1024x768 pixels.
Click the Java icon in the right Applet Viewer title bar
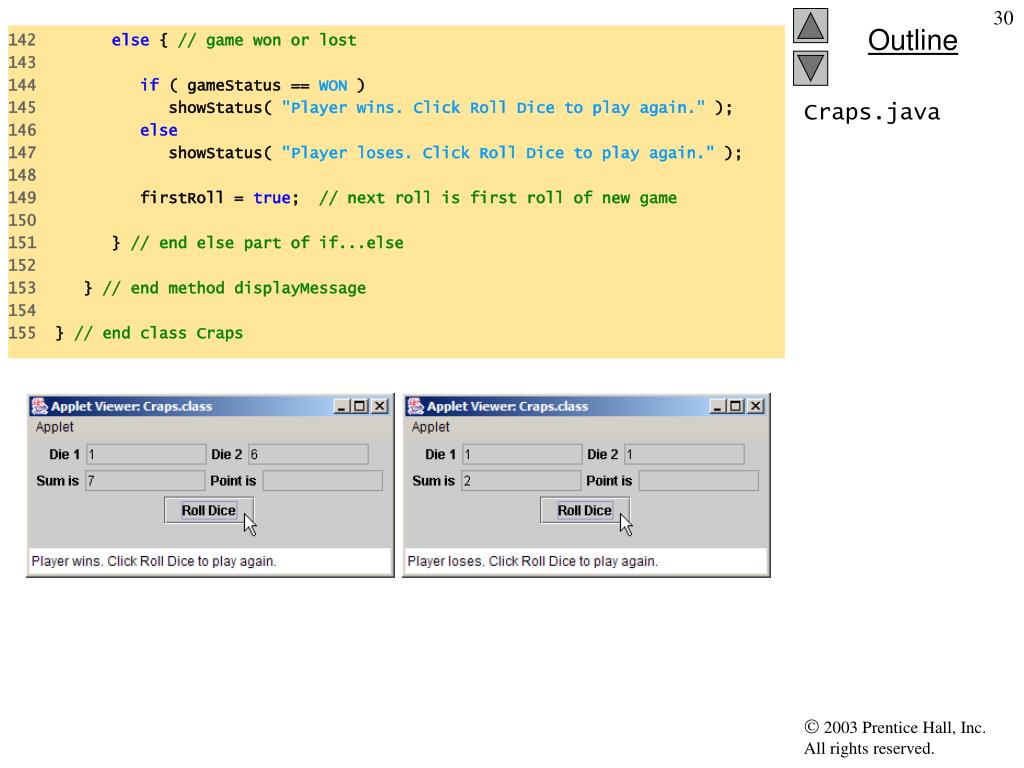point(415,406)
